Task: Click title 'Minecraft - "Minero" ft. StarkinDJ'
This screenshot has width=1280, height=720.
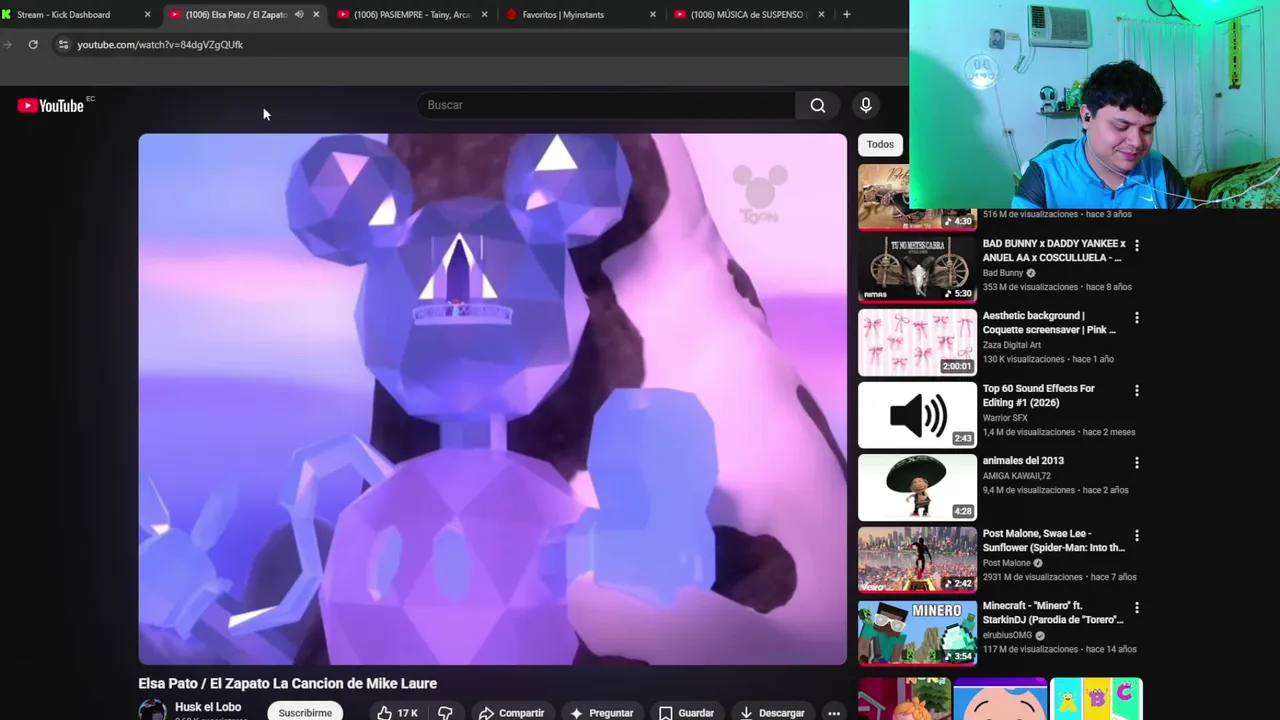Action: coord(1053,612)
